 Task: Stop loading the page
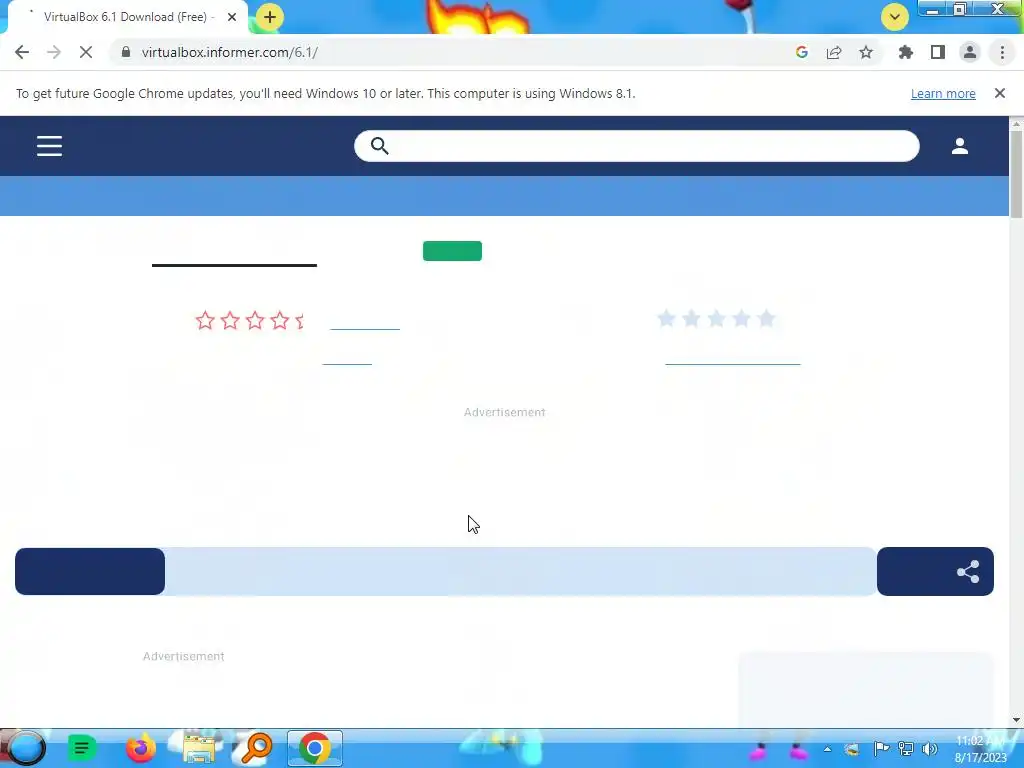[x=86, y=52]
